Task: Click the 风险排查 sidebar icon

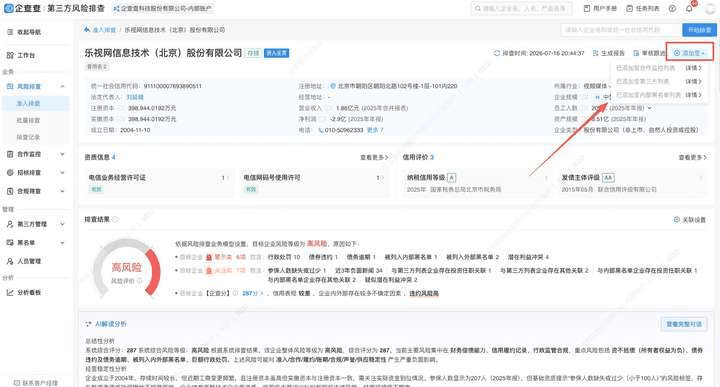Action: coord(10,86)
